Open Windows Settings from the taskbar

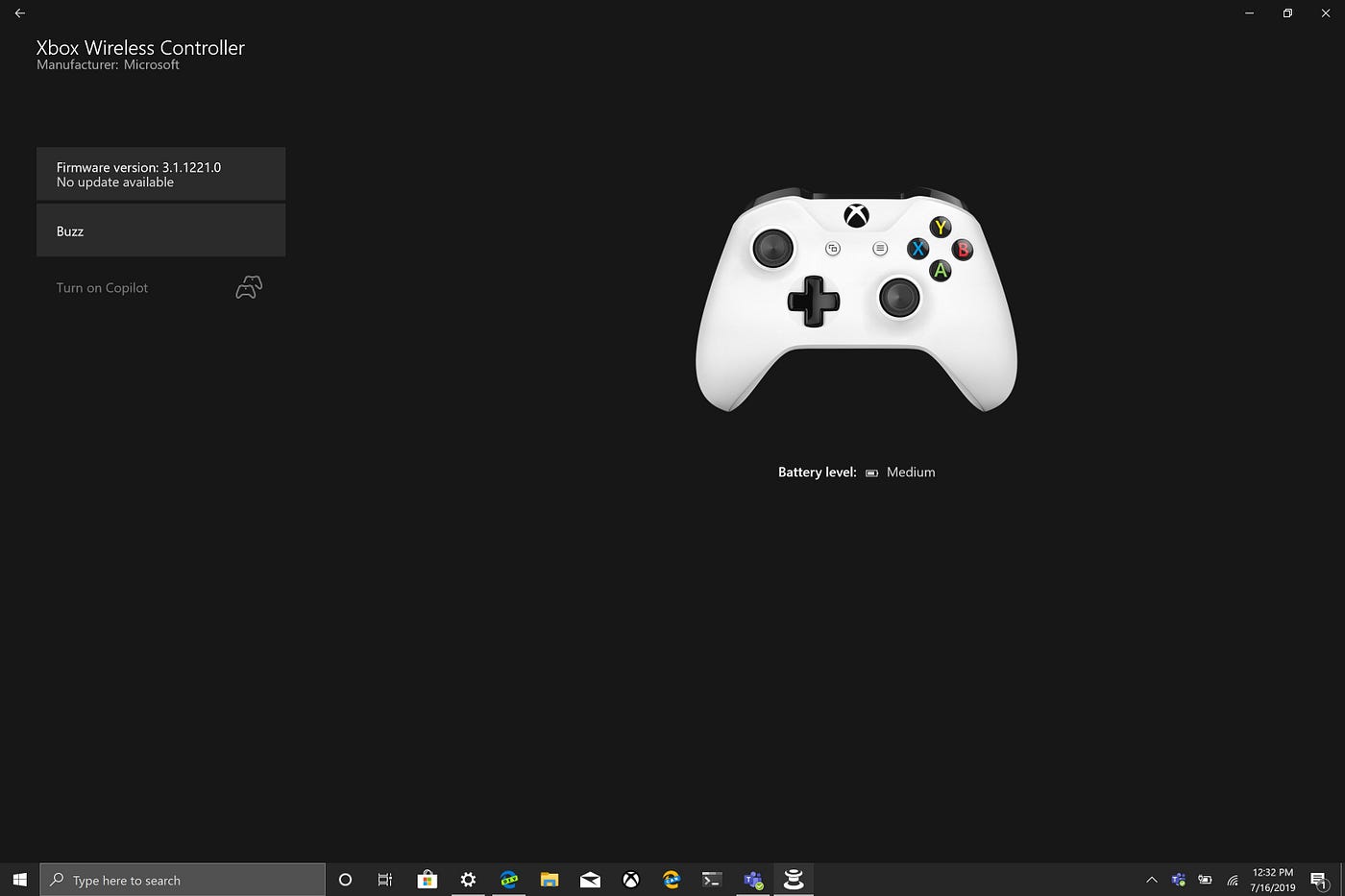468,880
